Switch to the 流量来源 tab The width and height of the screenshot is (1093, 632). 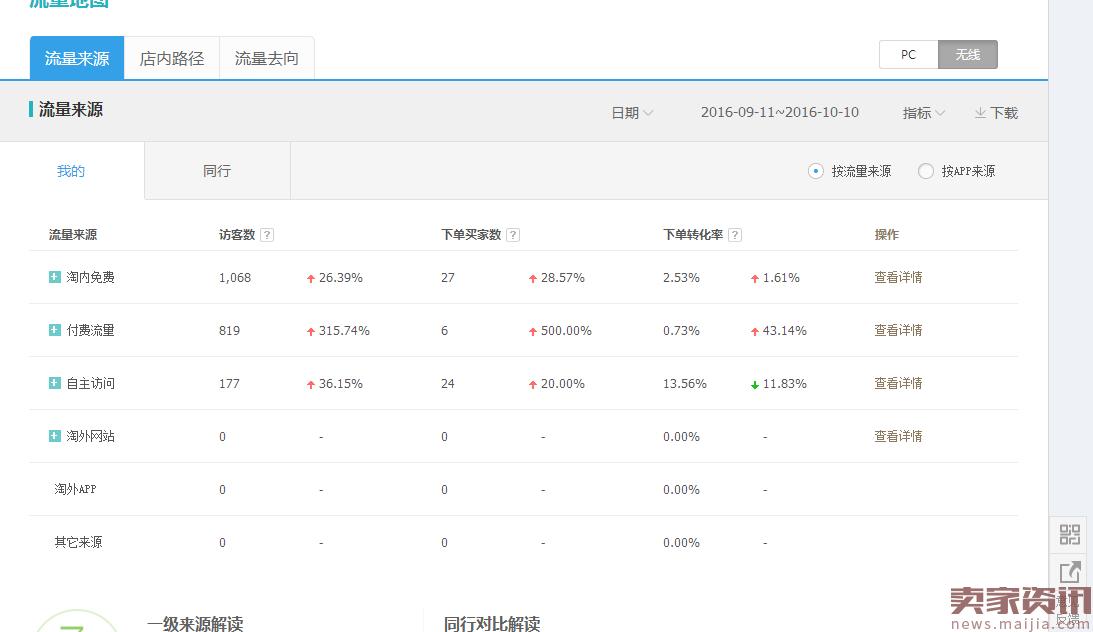(77, 58)
